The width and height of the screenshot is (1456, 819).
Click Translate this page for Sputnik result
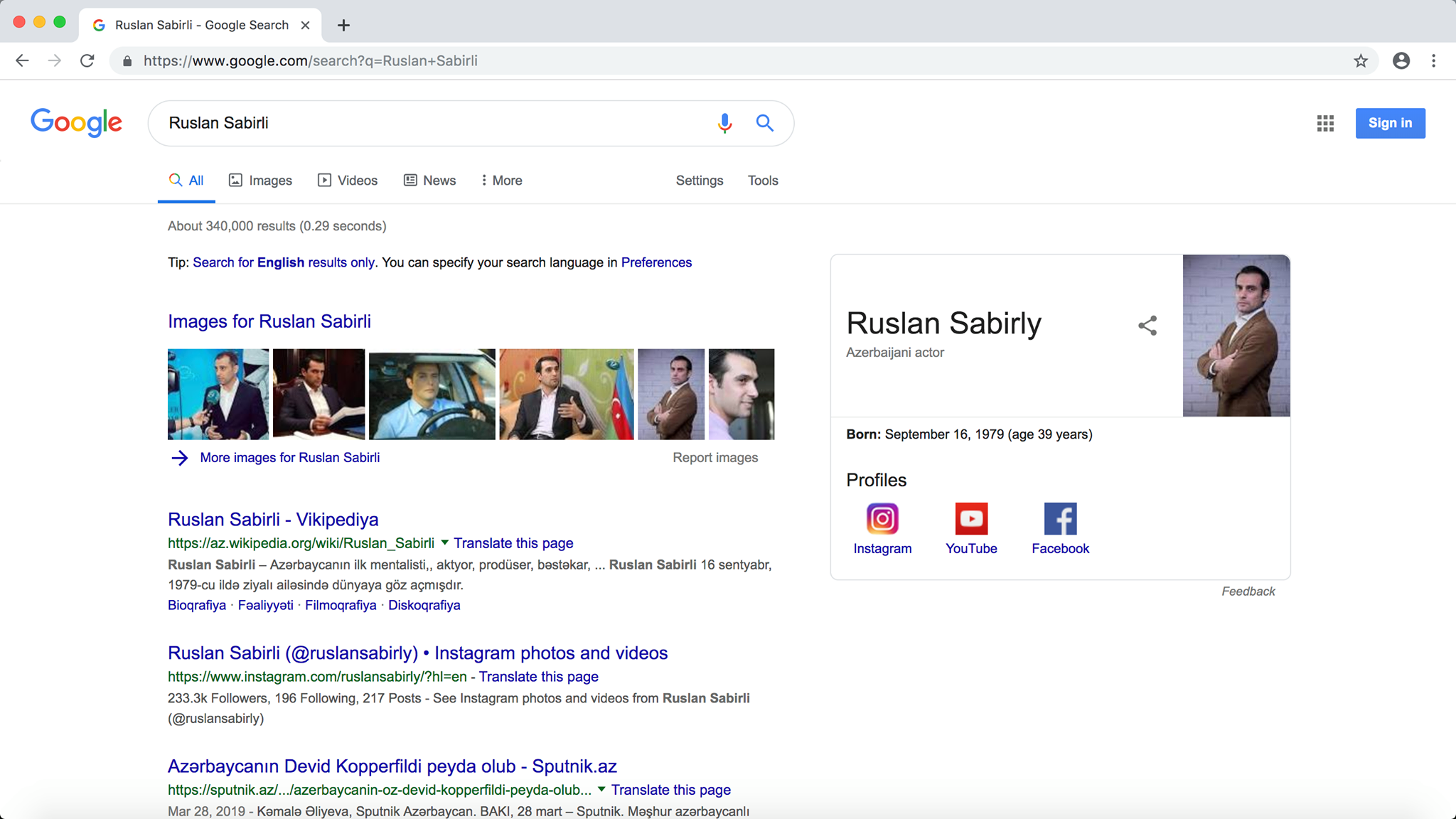[671, 790]
